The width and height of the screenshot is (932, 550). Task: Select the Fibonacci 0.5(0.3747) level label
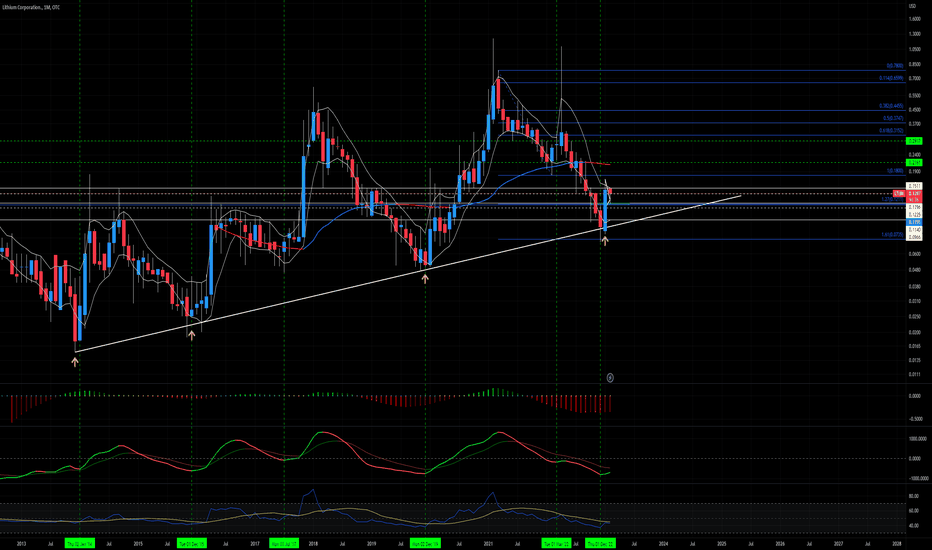point(893,118)
